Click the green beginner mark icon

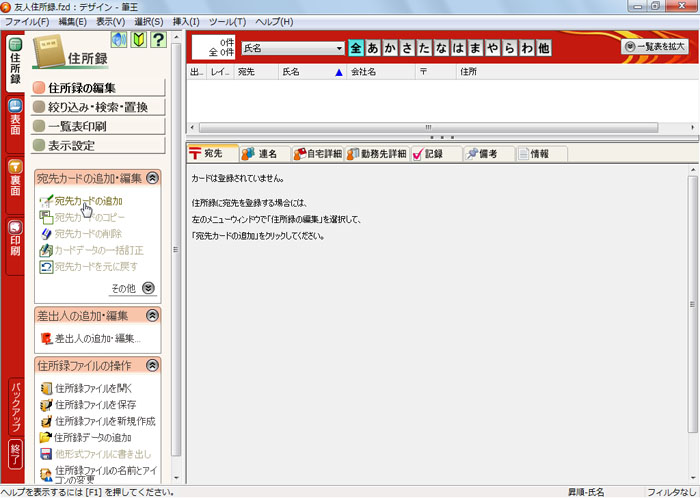(x=138, y=41)
